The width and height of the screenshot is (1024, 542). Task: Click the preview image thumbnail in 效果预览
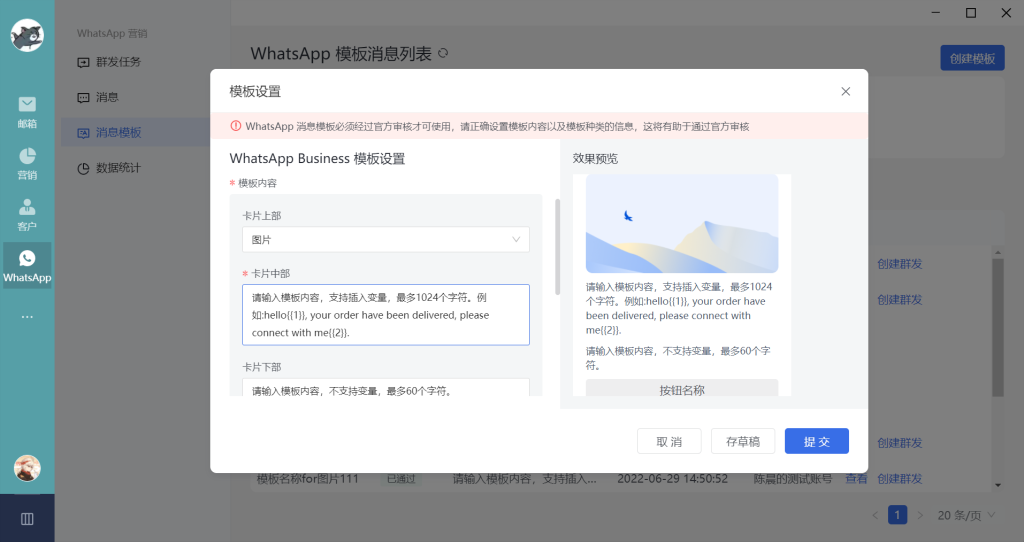[681, 224]
